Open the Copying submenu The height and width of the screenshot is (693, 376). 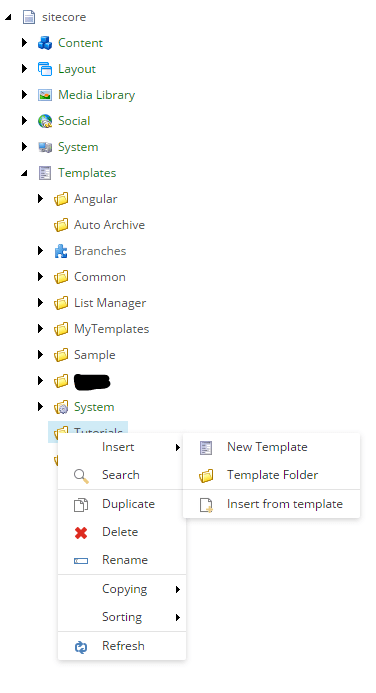(x=122, y=589)
